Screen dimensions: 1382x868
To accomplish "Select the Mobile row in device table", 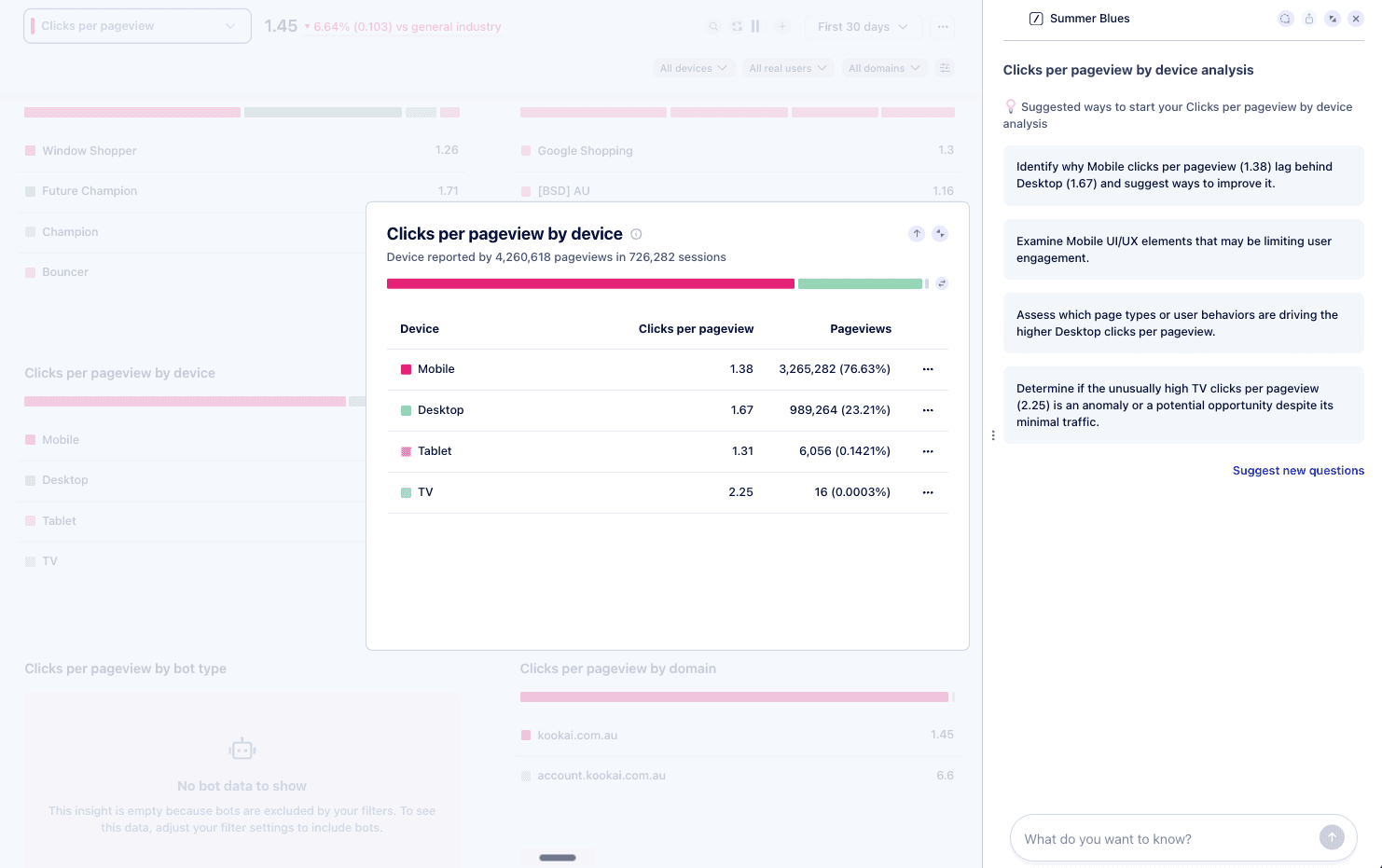I will pos(668,370).
